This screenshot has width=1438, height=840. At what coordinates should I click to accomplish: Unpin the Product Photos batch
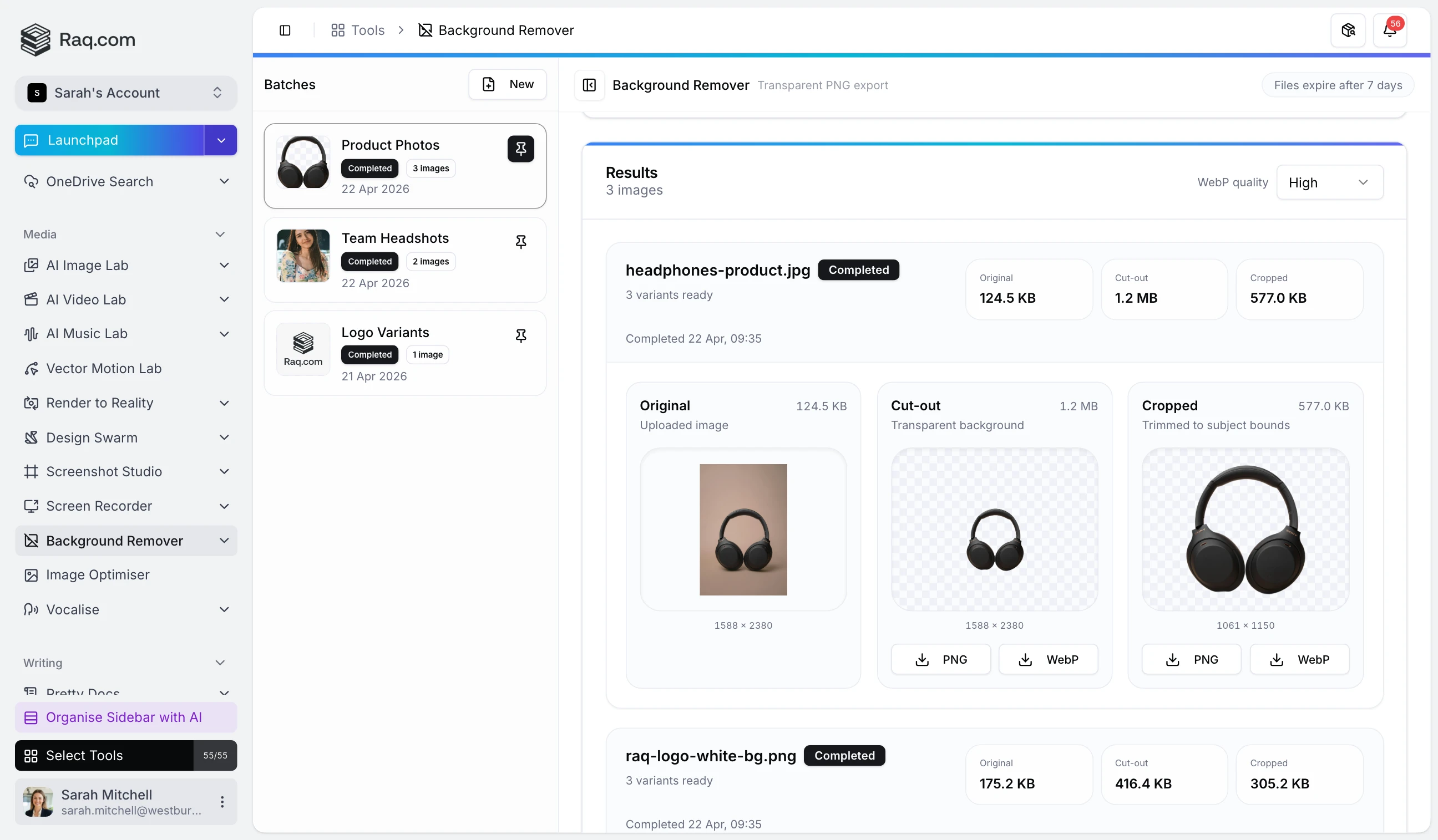520,149
